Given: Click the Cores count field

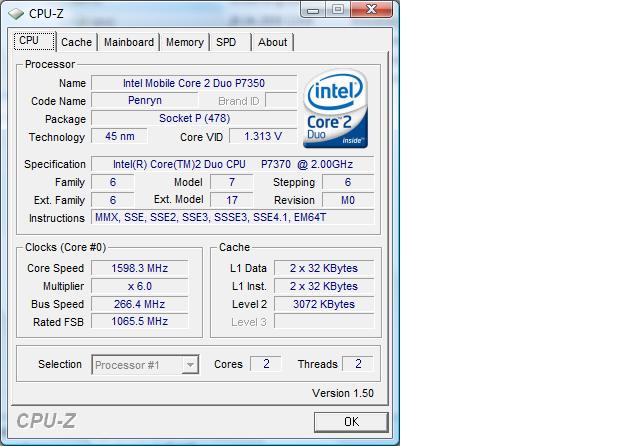Looking at the screenshot, I should pos(266,364).
